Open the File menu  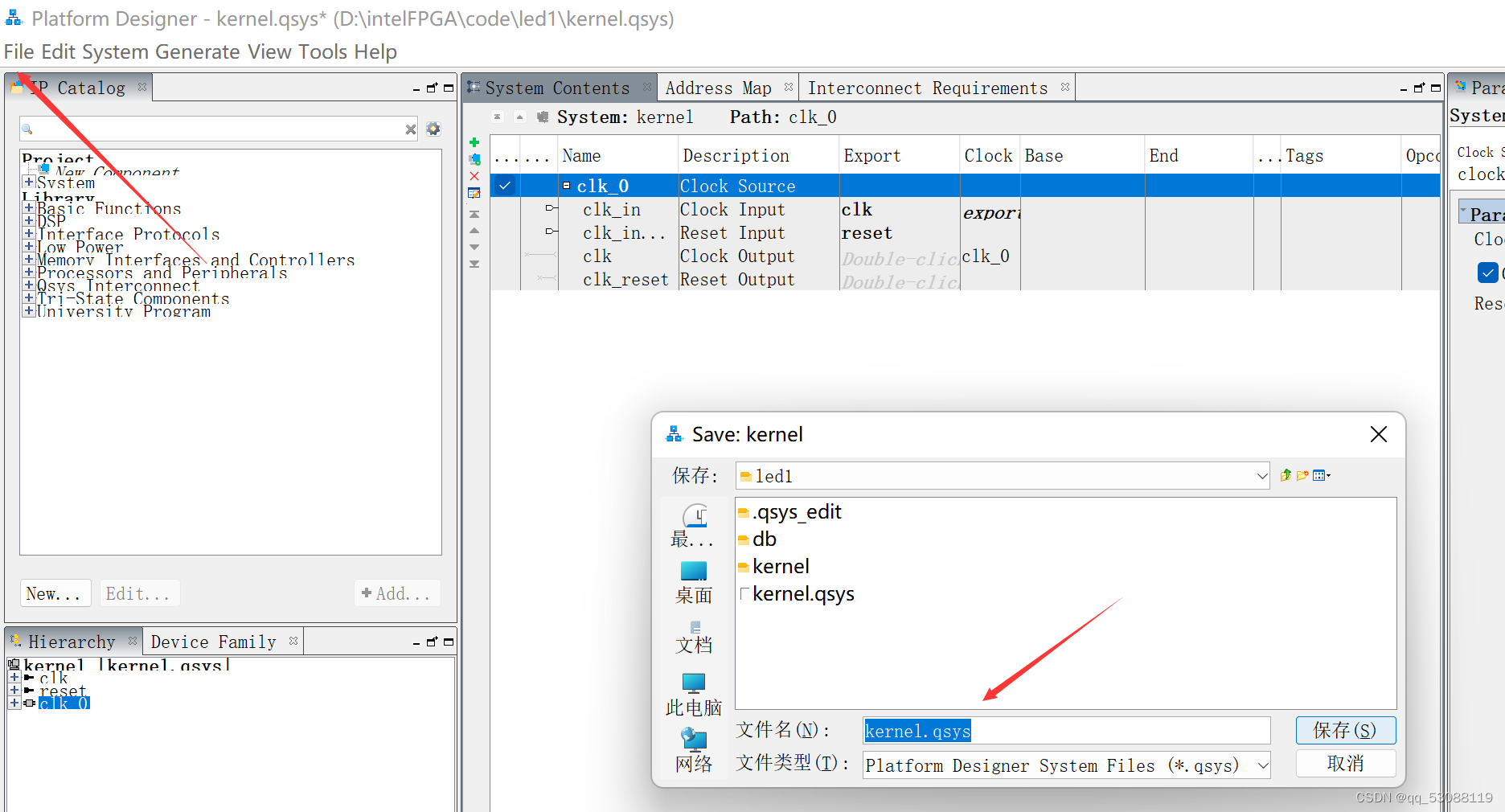click(19, 52)
